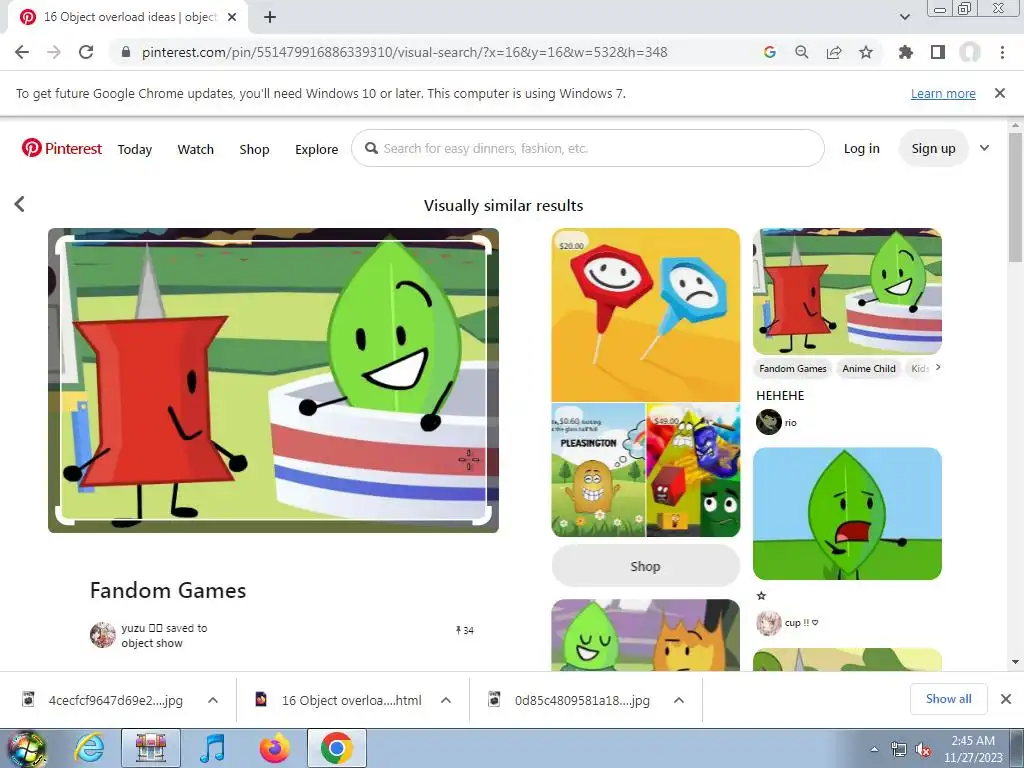Click the Log in button
The image size is (1024, 768).
[x=861, y=149]
